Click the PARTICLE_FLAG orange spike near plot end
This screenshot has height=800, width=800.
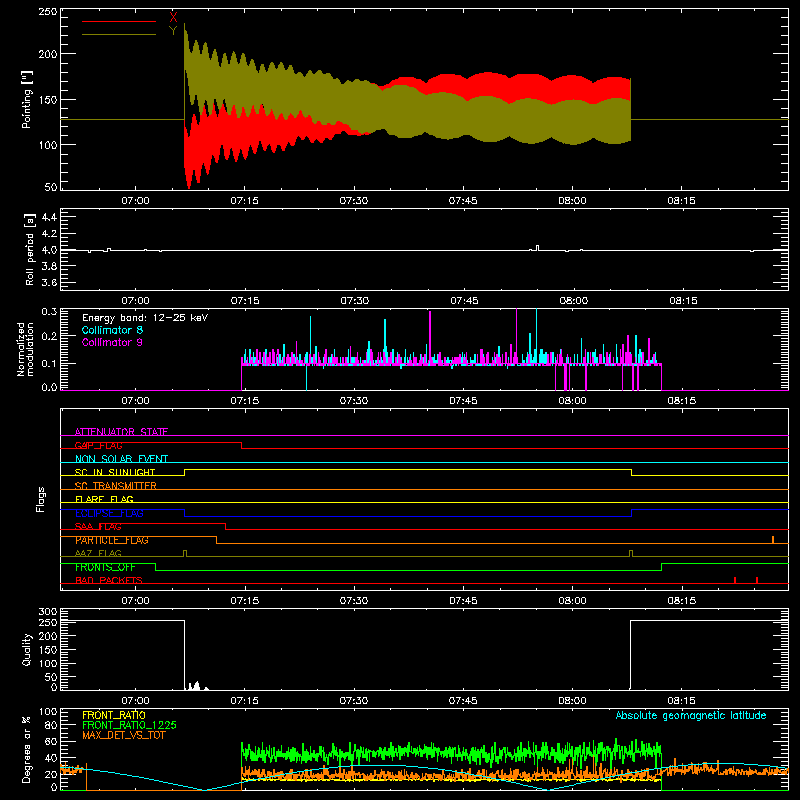(x=773, y=540)
